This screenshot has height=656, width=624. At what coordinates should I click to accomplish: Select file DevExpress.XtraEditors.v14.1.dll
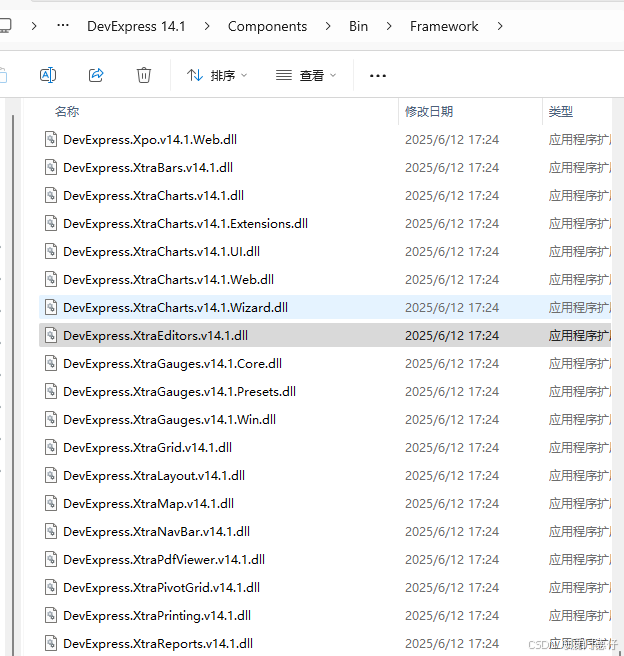pos(325,336)
